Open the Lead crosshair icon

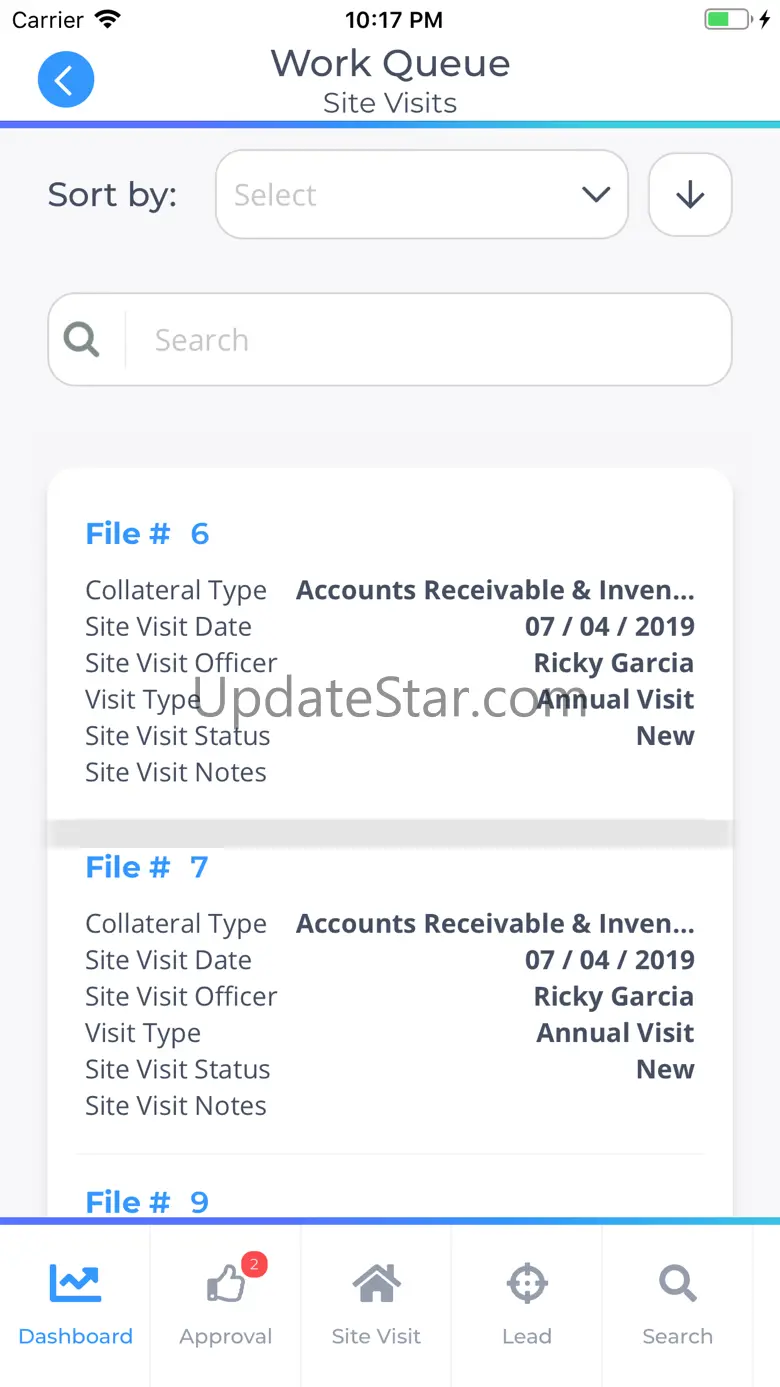click(x=527, y=1283)
